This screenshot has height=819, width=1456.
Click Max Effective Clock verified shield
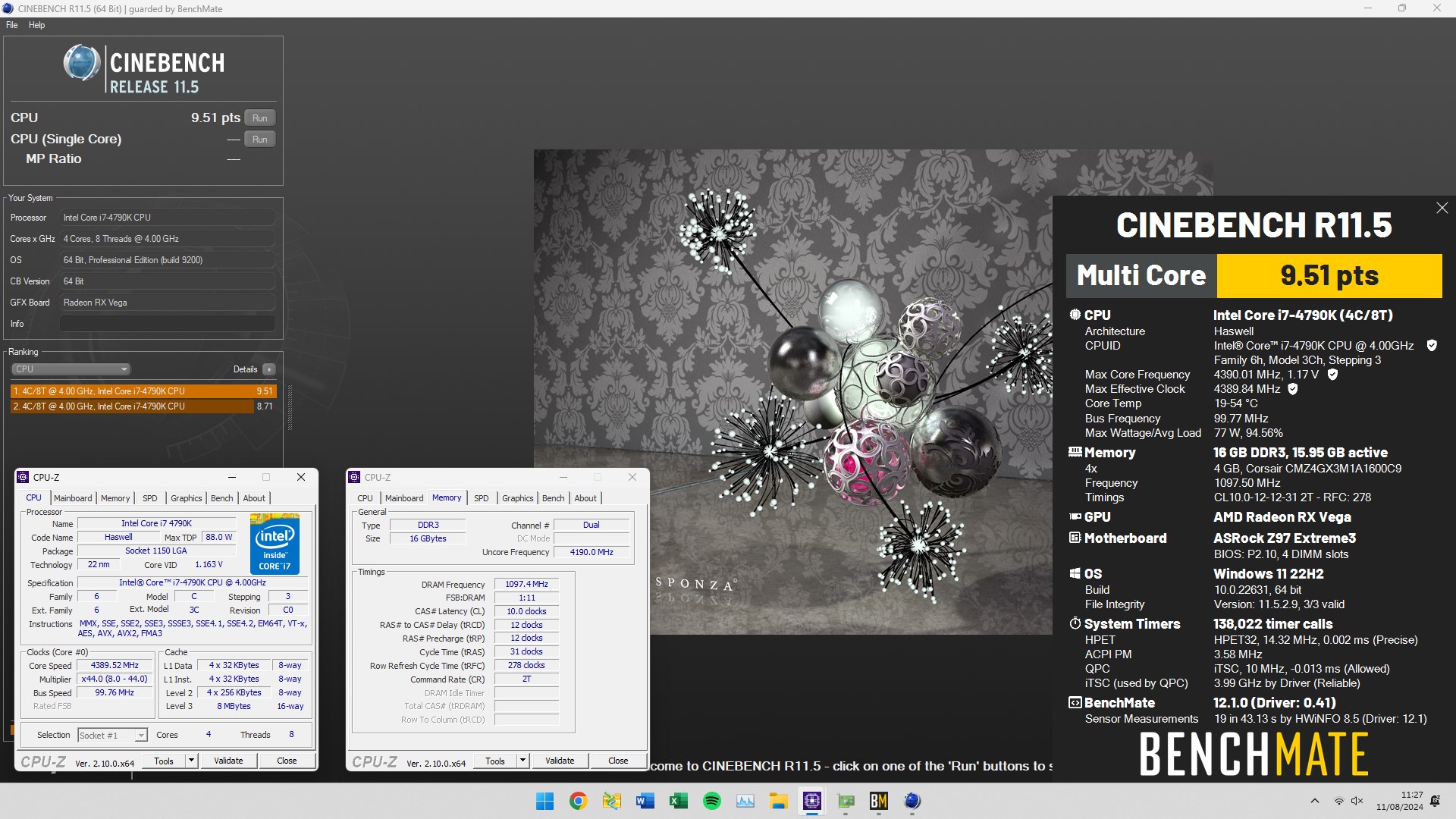[1293, 388]
